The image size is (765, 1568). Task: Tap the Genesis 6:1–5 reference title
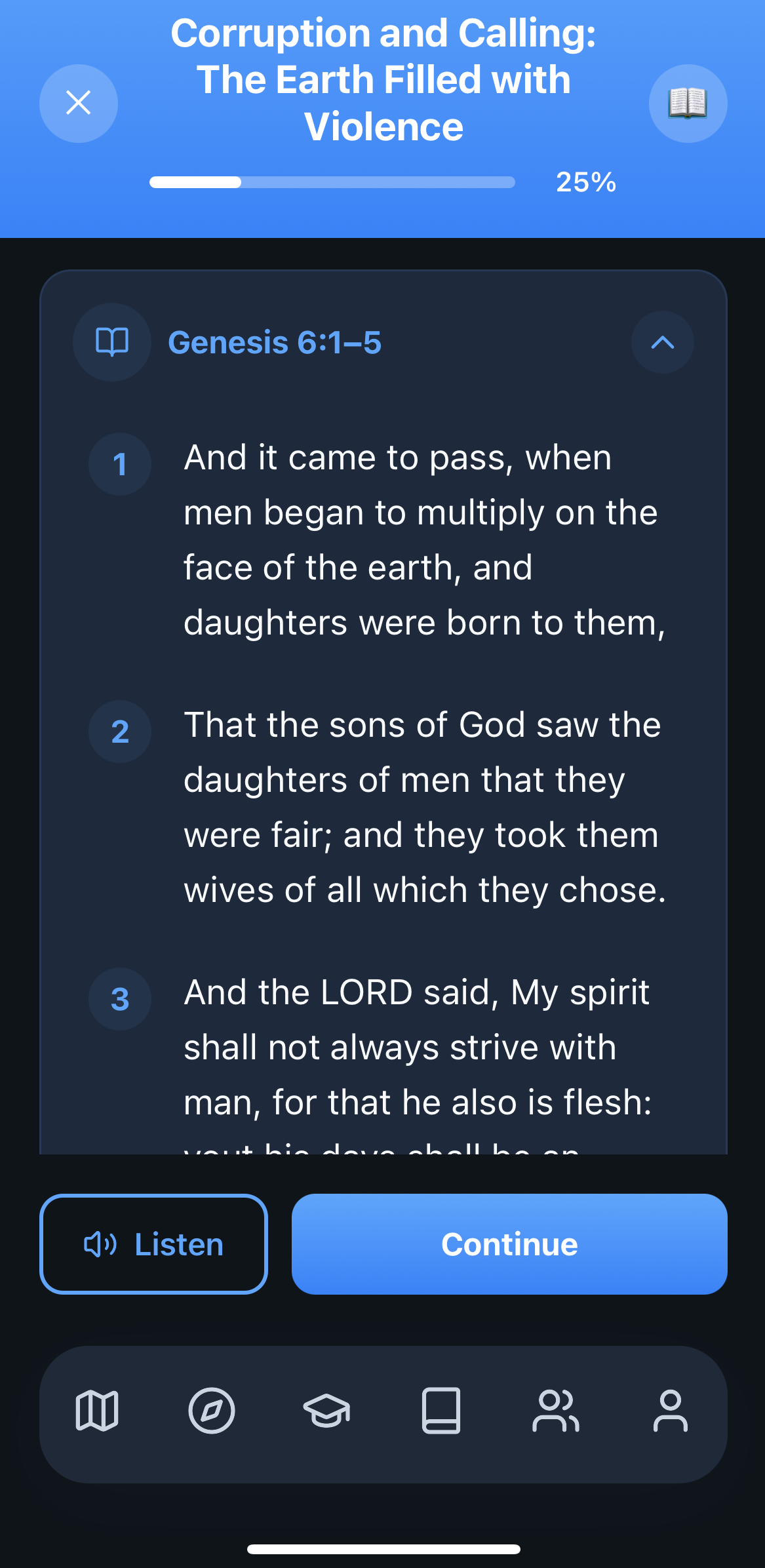click(275, 342)
